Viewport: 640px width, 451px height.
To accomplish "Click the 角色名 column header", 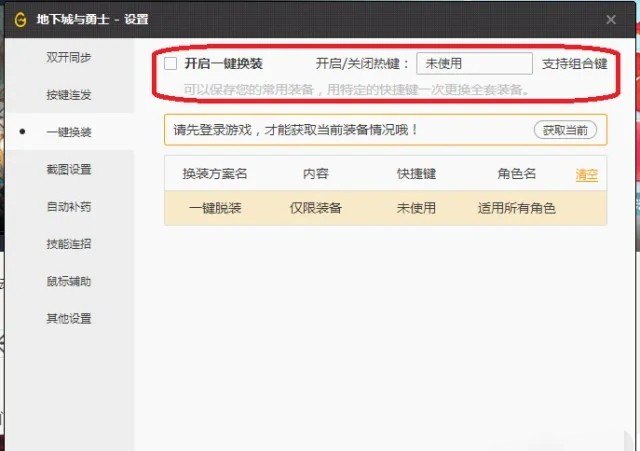I will (x=517, y=174).
